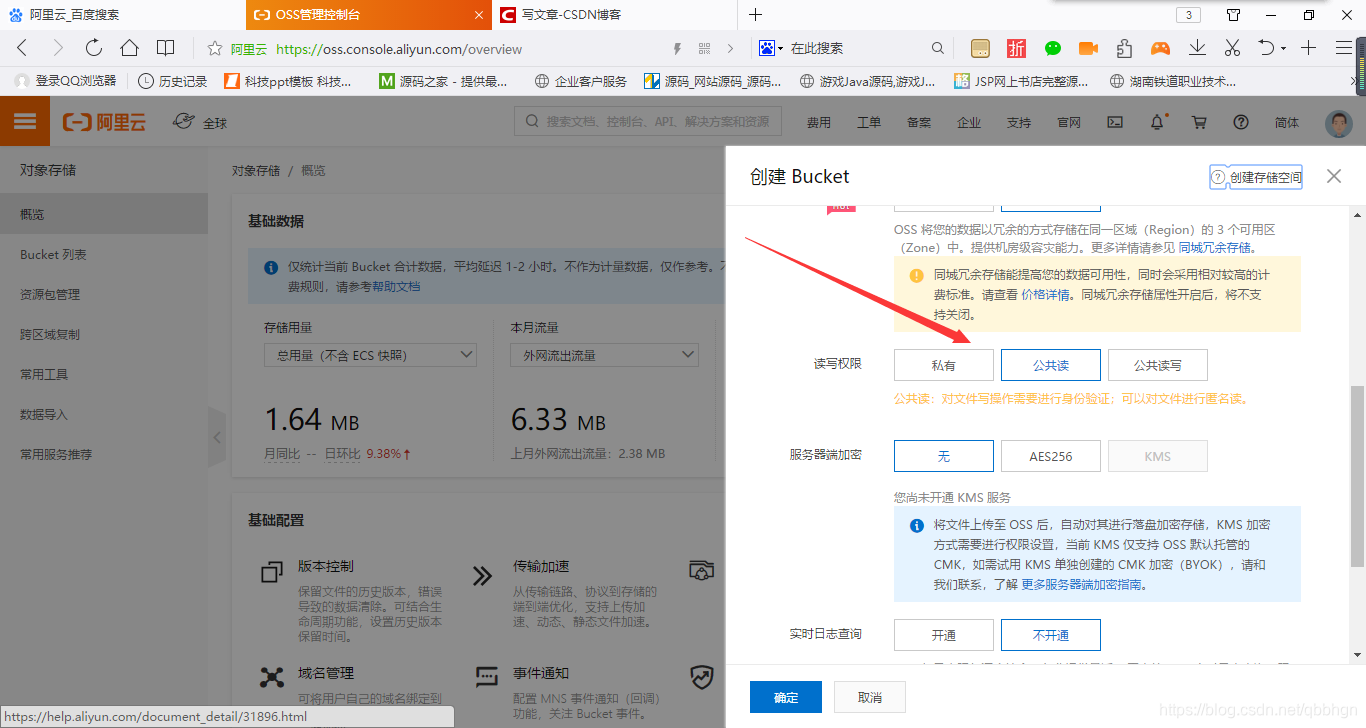
Task: Open the game controller icon
Action: (x=1160, y=48)
